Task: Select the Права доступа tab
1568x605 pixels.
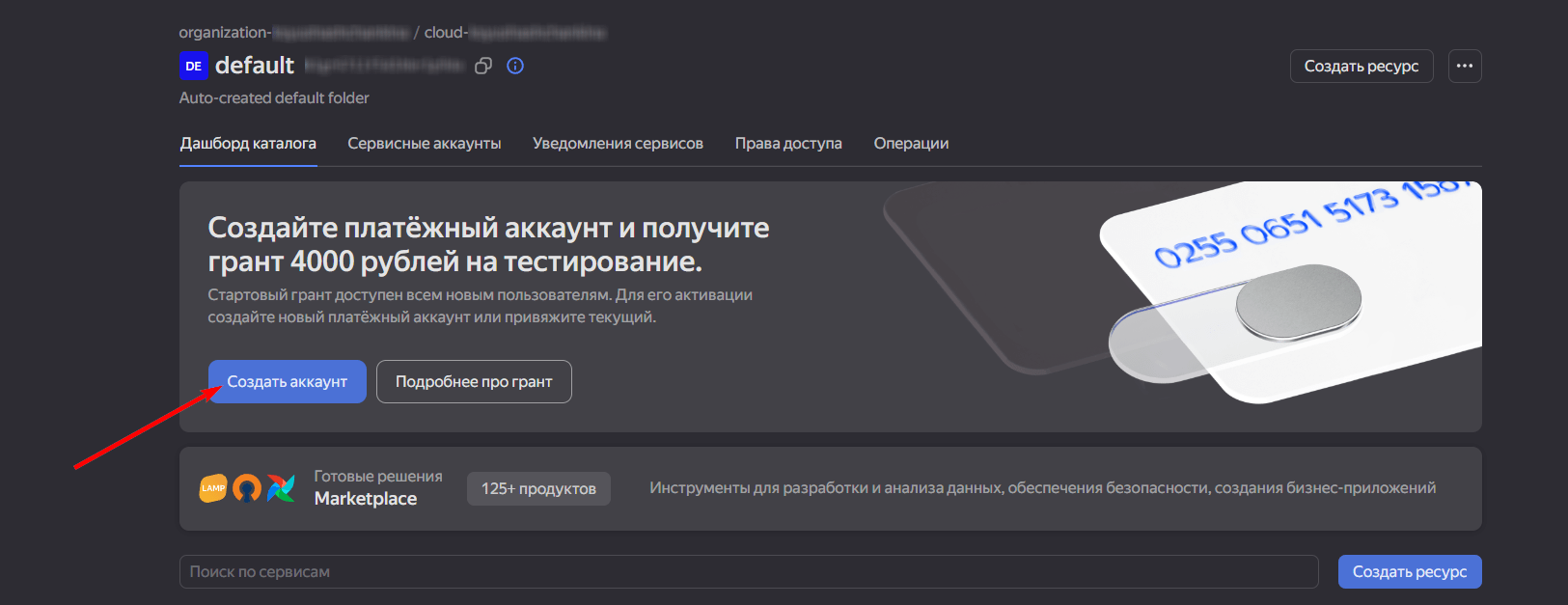Action: tap(788, 143)
